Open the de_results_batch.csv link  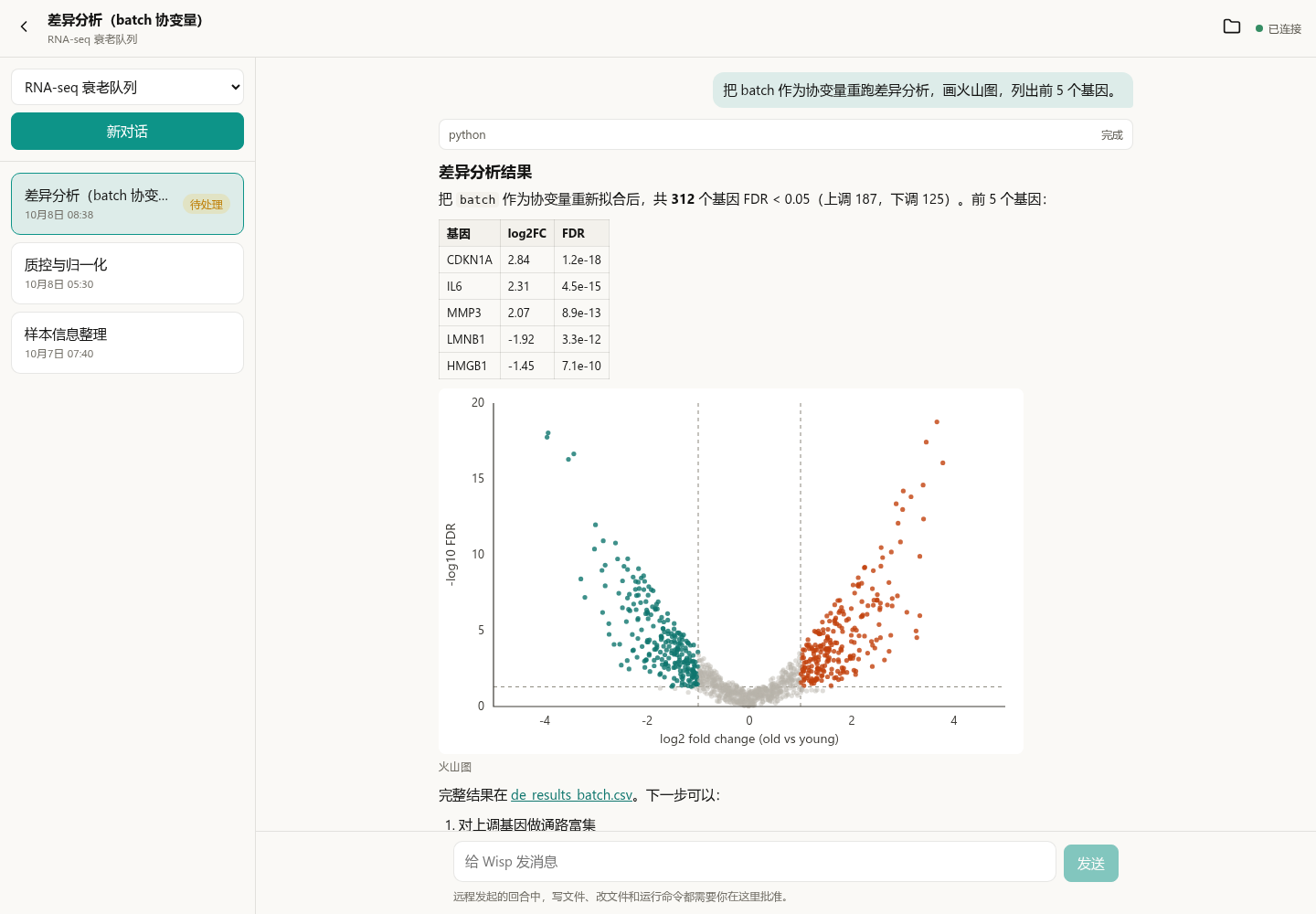tap(571, 795)
